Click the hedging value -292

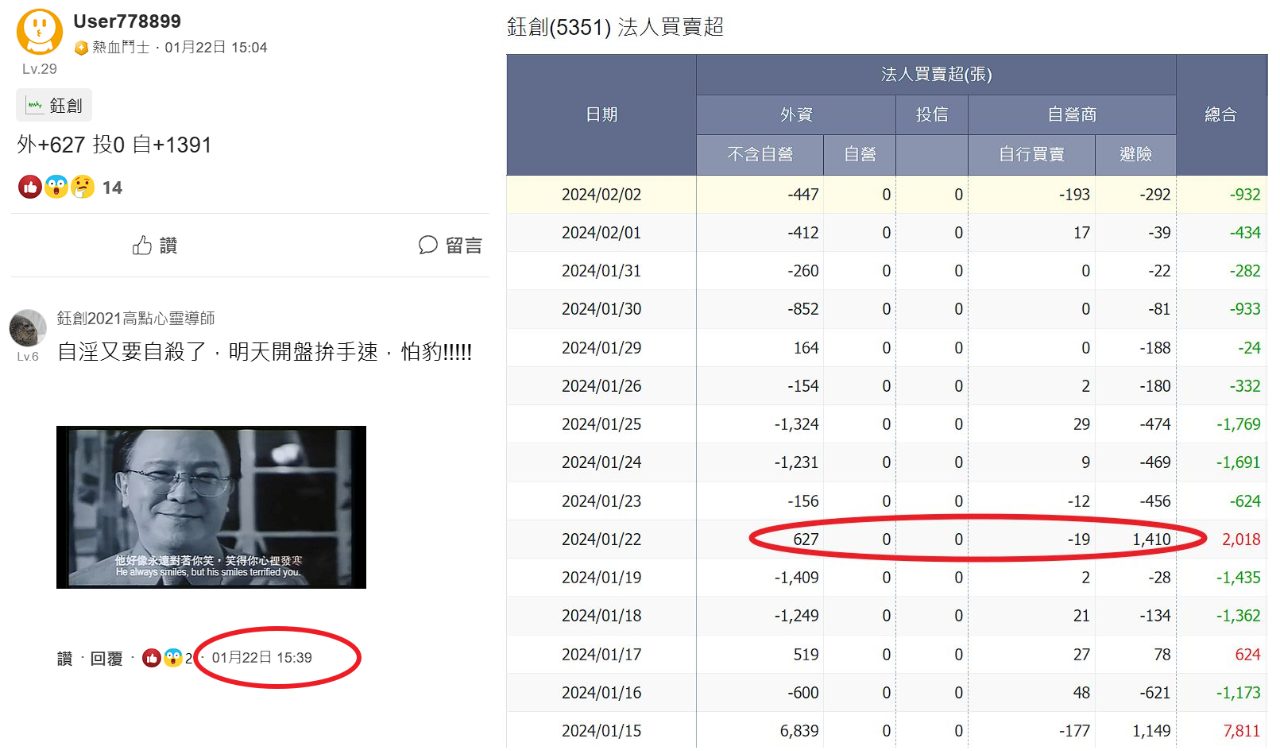[1156, 195]
